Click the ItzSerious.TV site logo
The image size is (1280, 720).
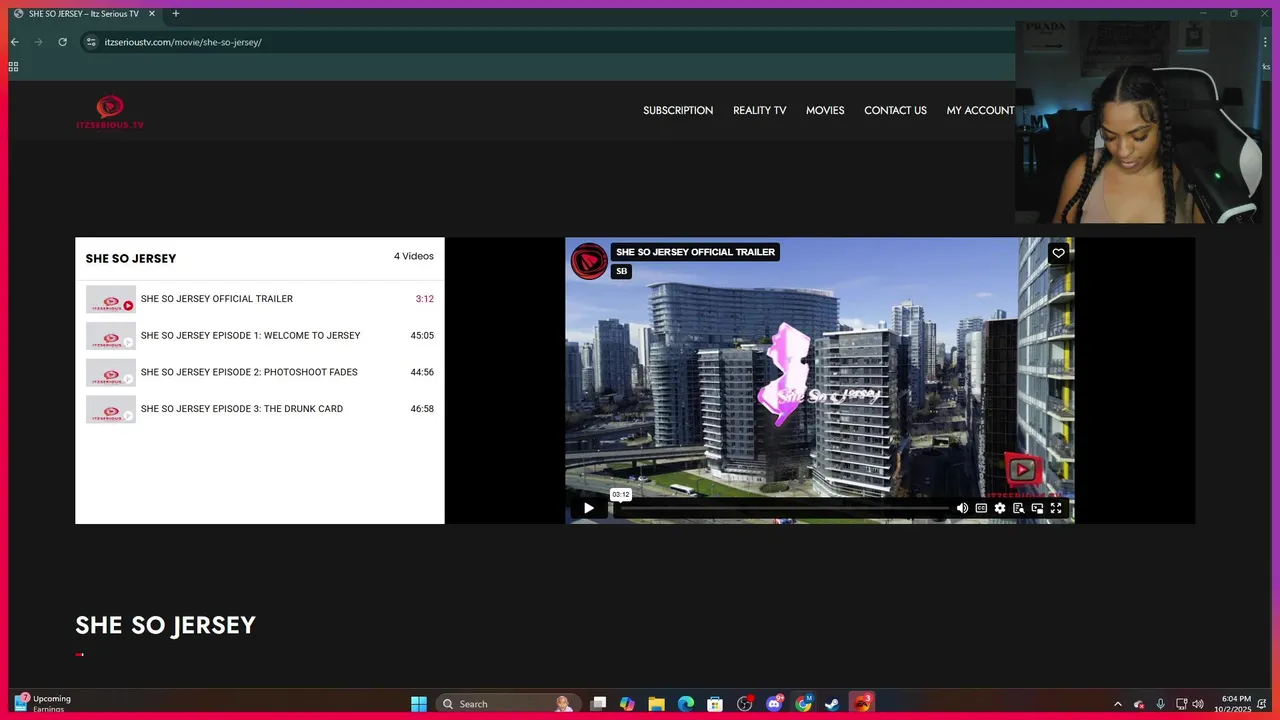pyautogui.click(x=110, y=112)
